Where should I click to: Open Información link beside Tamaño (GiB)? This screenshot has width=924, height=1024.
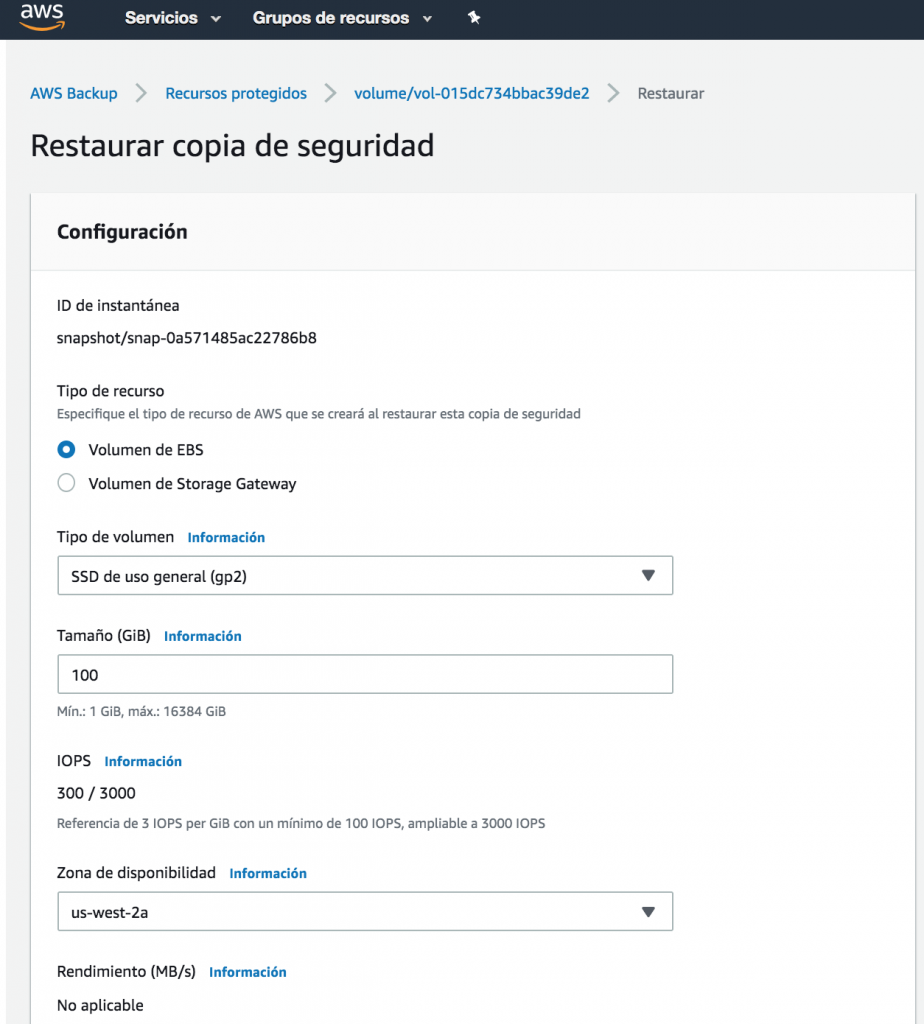203,636
